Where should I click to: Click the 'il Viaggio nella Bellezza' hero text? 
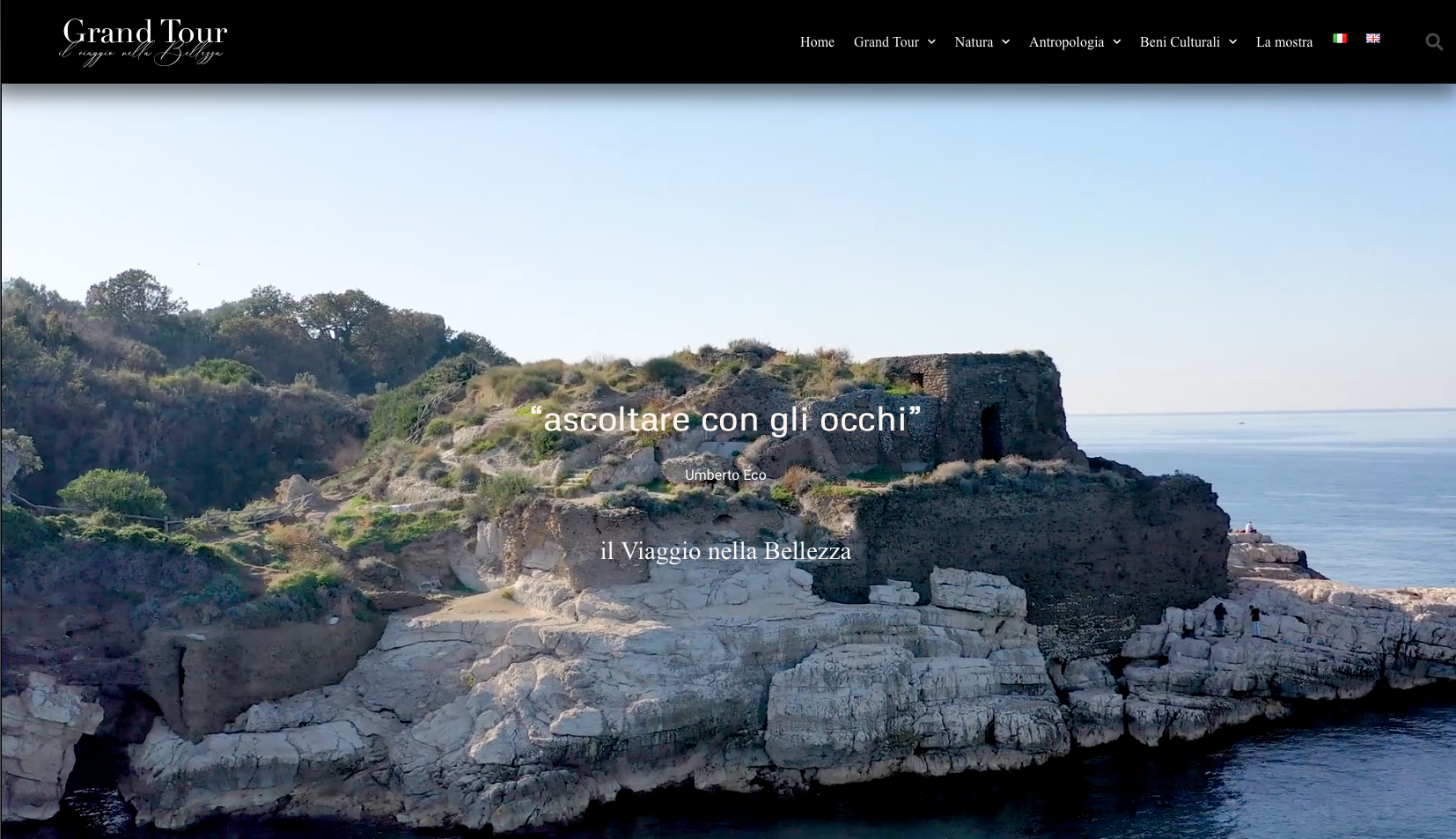pos(725,551)
